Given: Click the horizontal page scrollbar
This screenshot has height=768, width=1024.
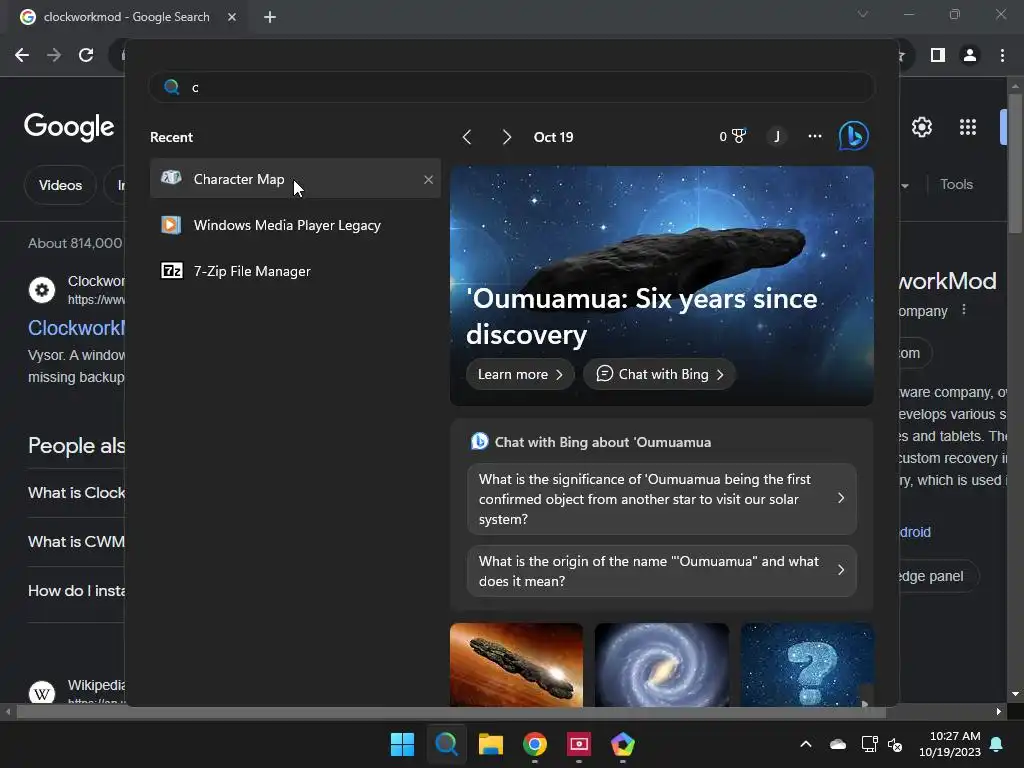Looking at the screenshot, I should 451,712.
